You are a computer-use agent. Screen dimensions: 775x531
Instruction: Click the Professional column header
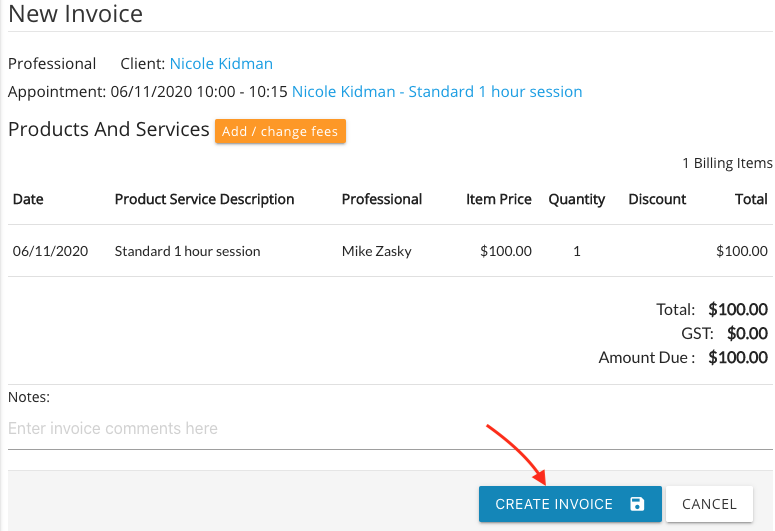coord(382,199)
